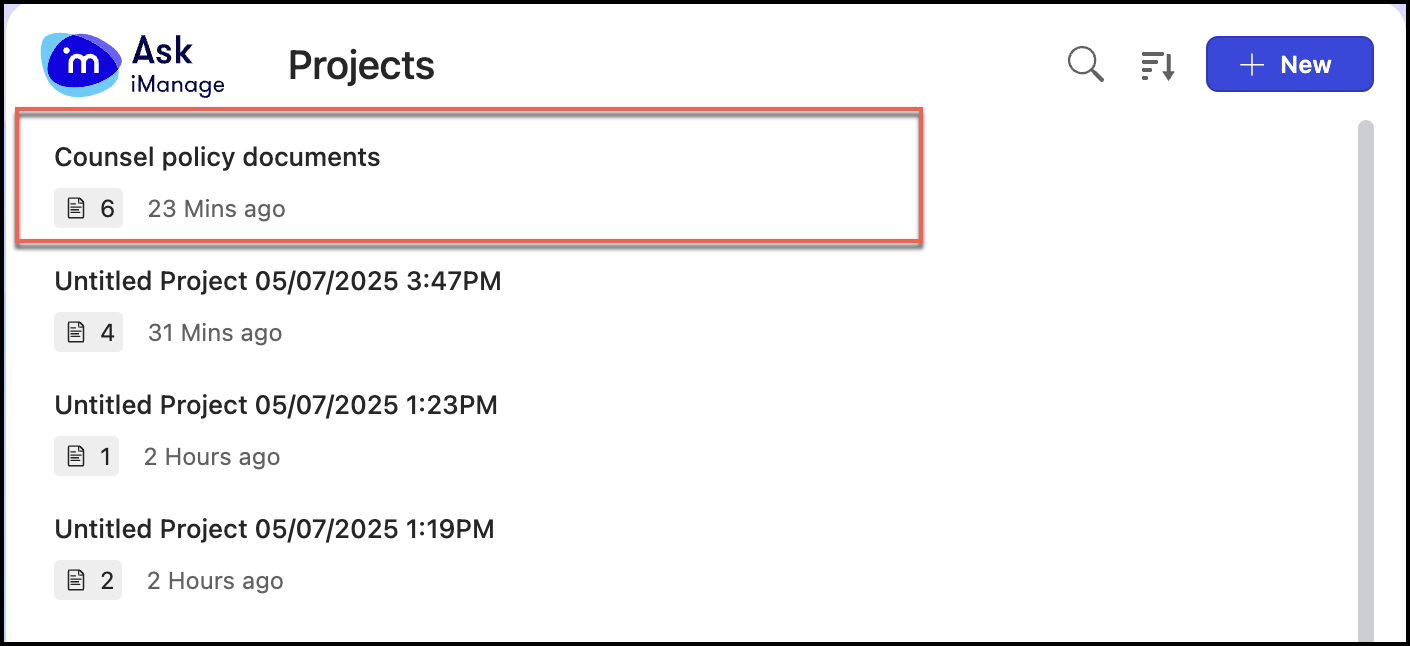Open Untitled Project 05/07/2025 1:23PM

275,404
